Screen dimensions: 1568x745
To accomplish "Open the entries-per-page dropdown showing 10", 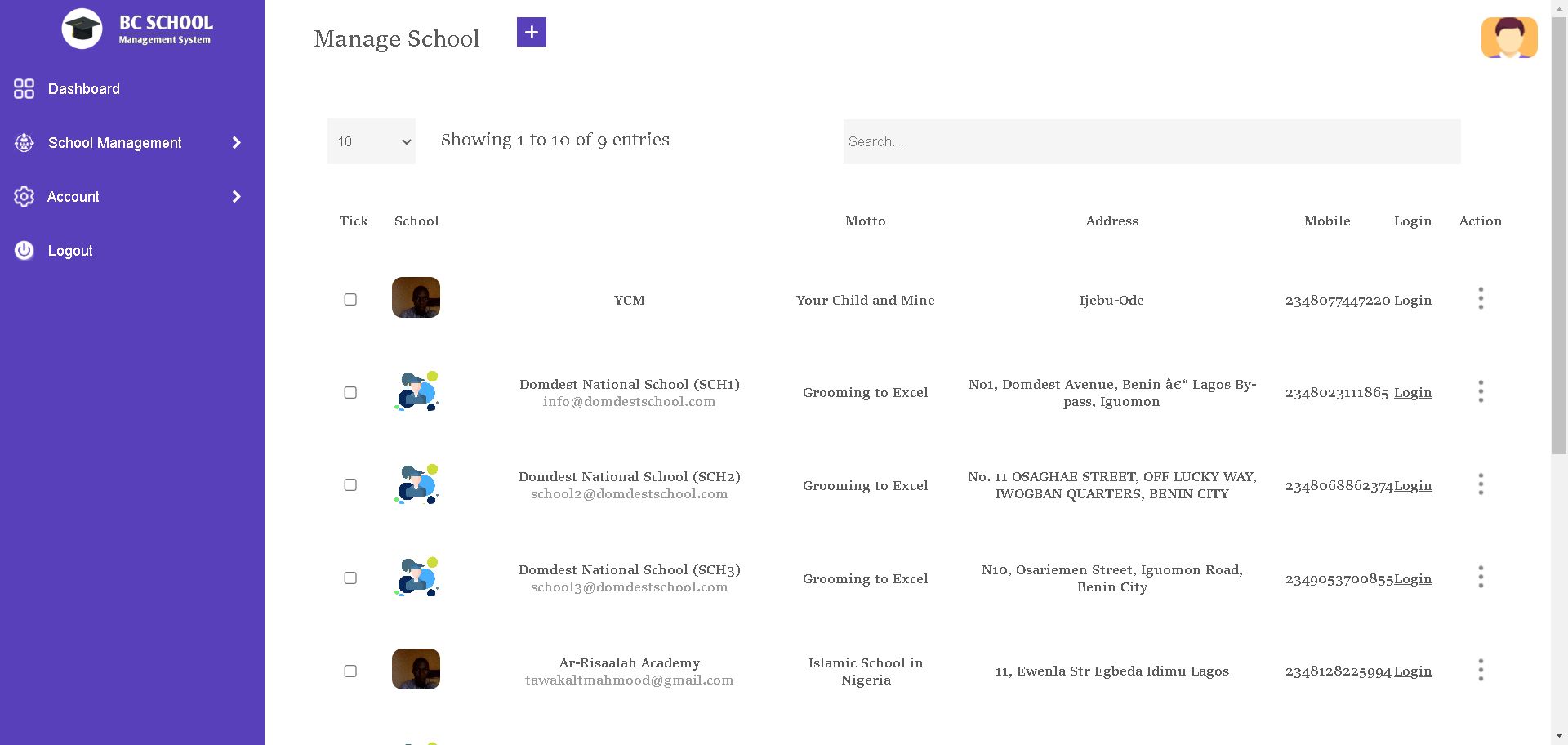I will (x=372, y=141).
